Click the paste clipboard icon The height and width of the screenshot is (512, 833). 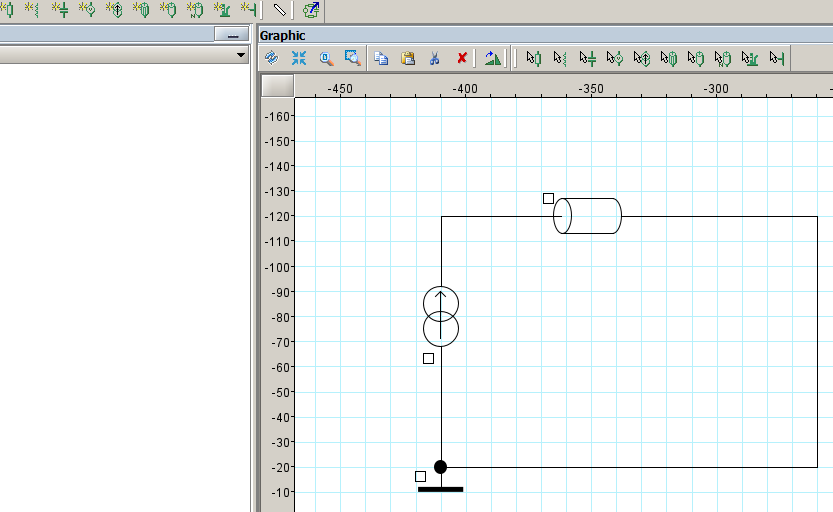[x=408, y=58]
